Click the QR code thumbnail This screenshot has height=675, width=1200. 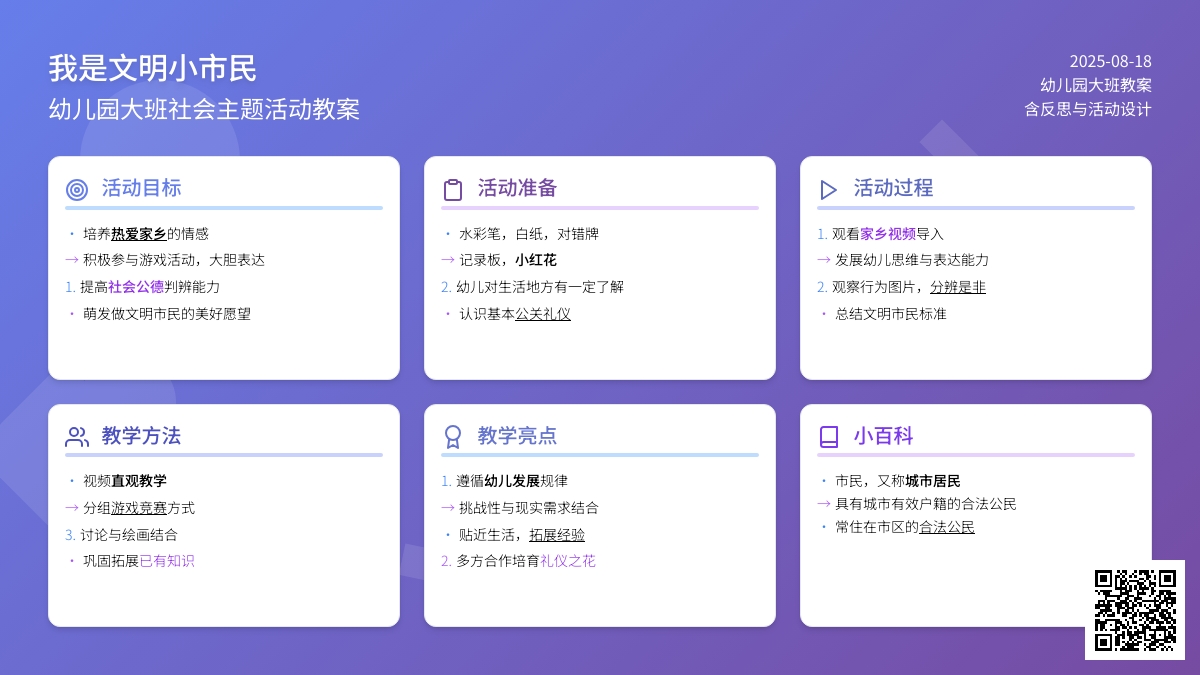tap(1135, 610)
